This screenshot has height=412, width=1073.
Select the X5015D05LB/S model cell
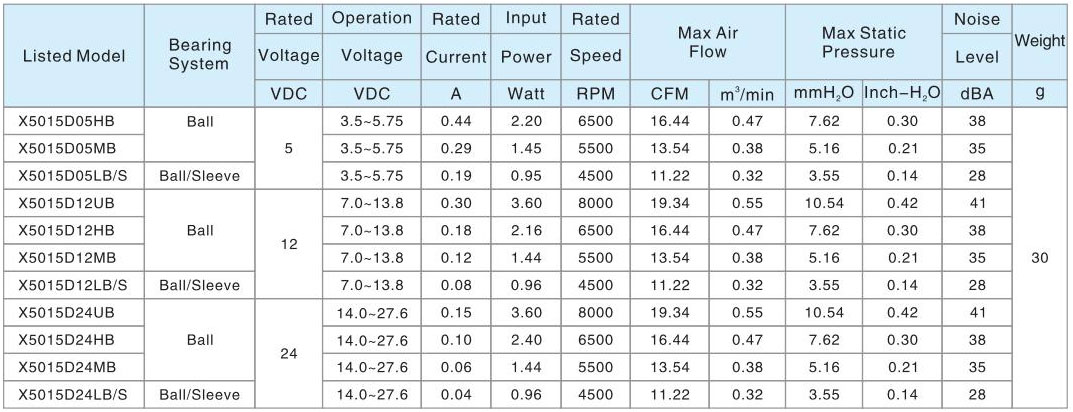point(74,176)
